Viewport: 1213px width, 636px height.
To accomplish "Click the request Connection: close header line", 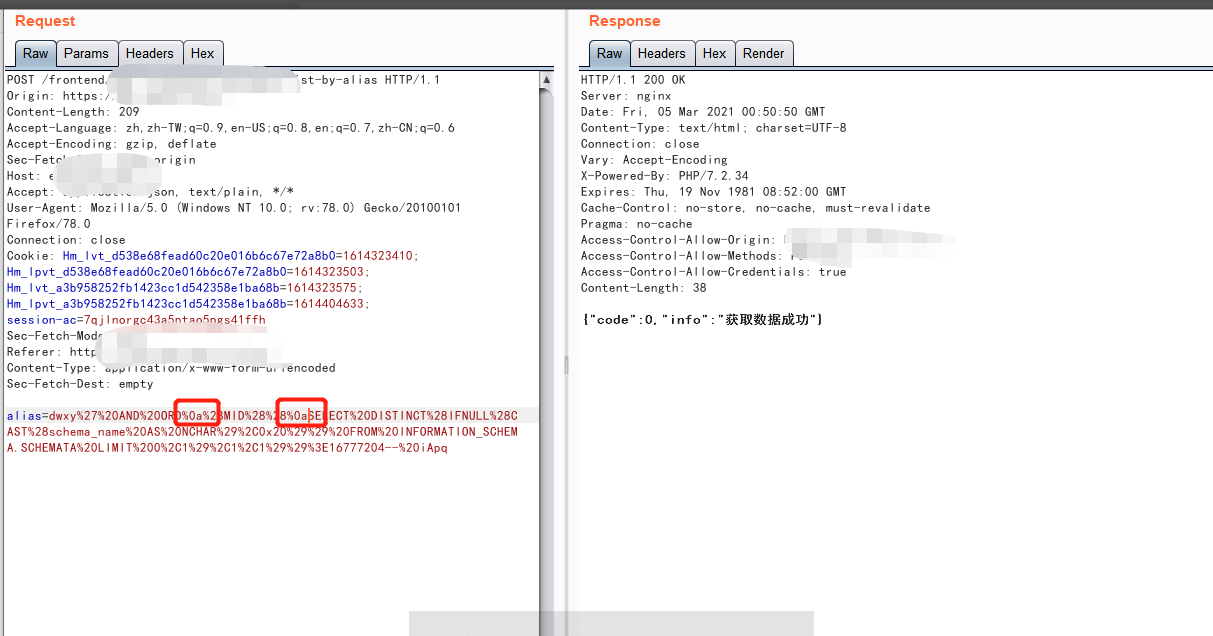I will pos(66,240).
